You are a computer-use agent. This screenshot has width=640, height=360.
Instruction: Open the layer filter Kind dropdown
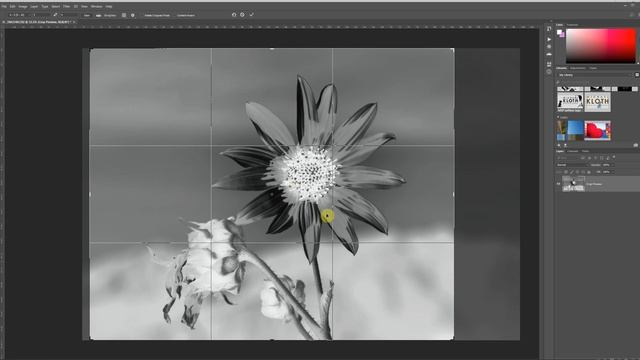[568, 158]
